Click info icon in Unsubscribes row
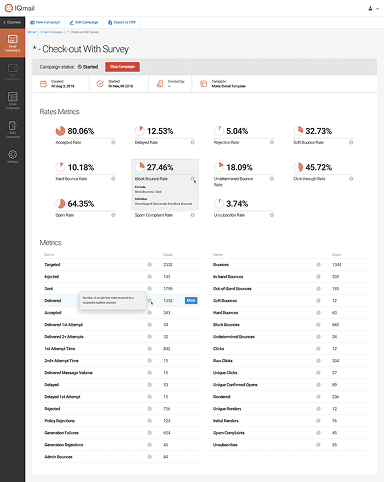This screenshot has width=384, height=482. (x=318, y=445)
